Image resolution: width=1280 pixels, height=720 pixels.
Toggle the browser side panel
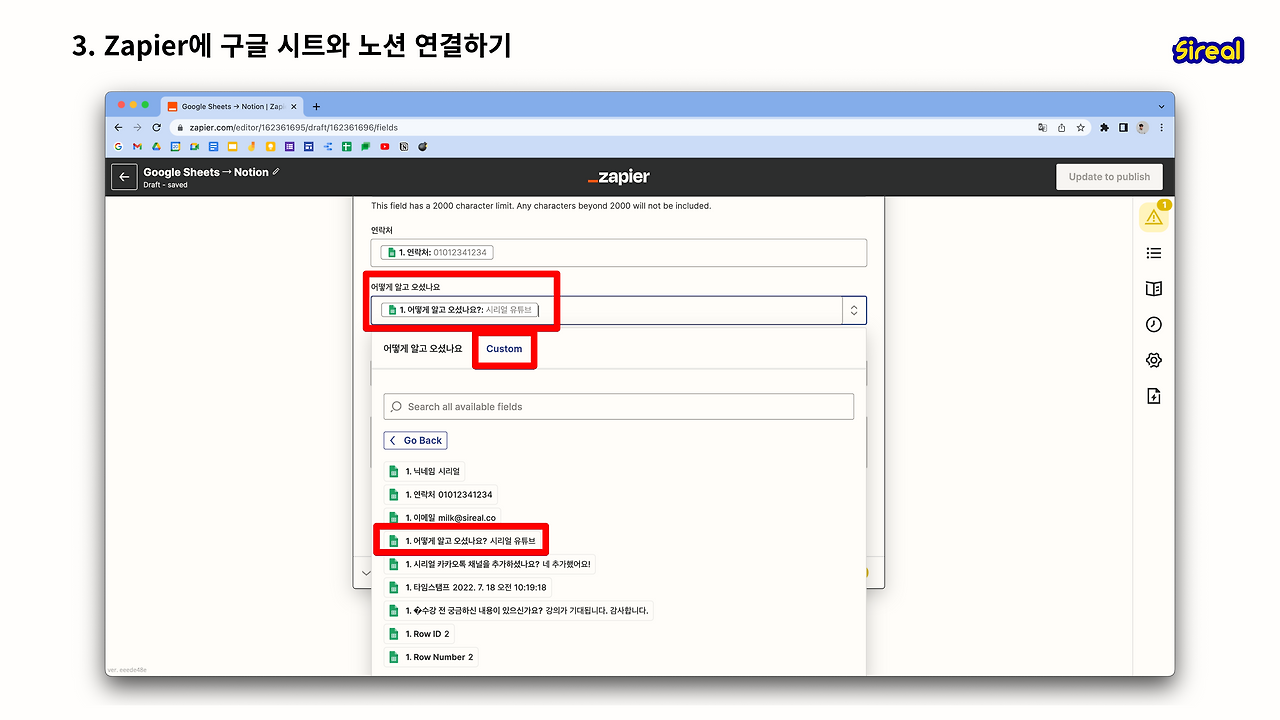coord(1123,128)
